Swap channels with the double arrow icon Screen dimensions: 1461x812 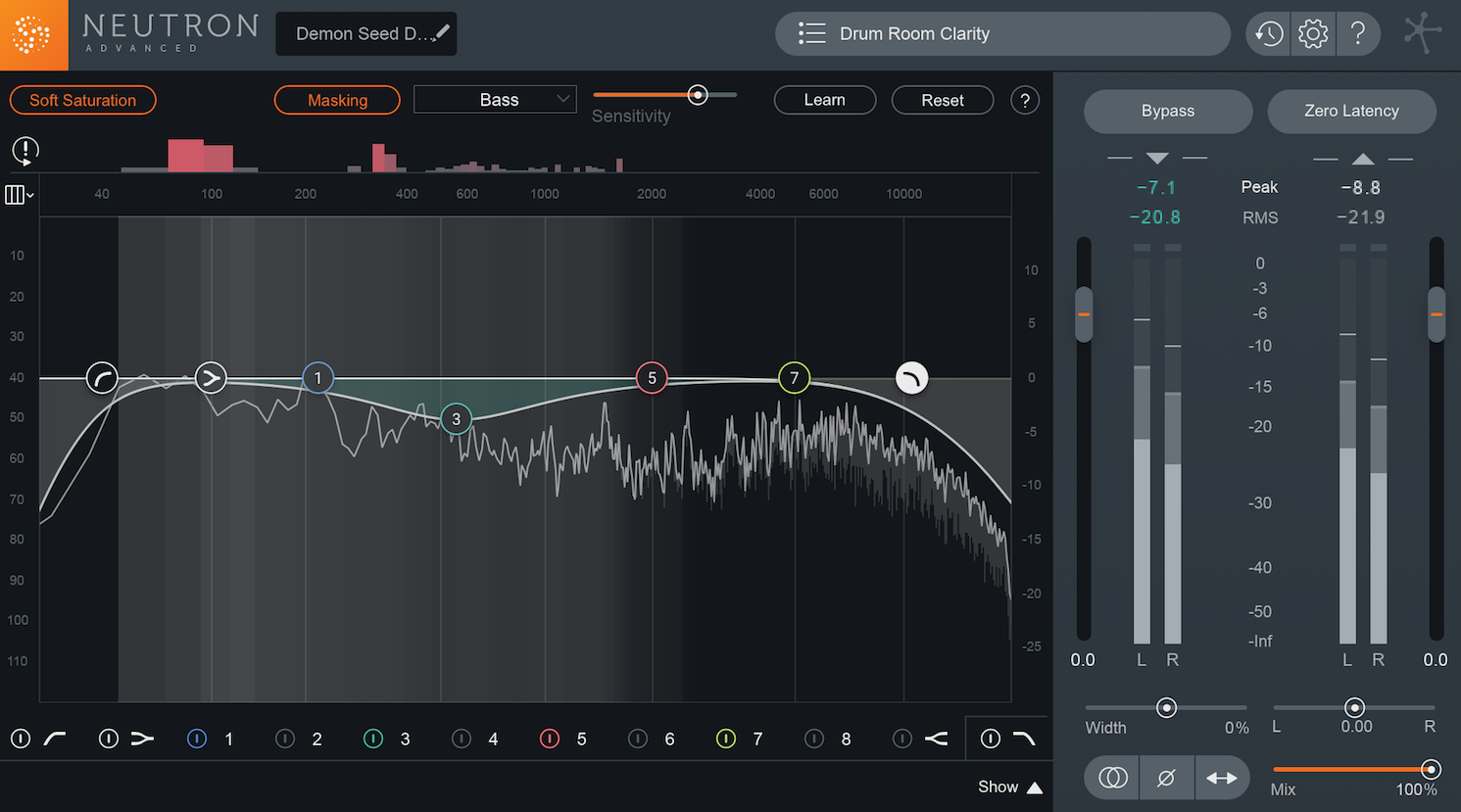click(x=1222, y=778)
